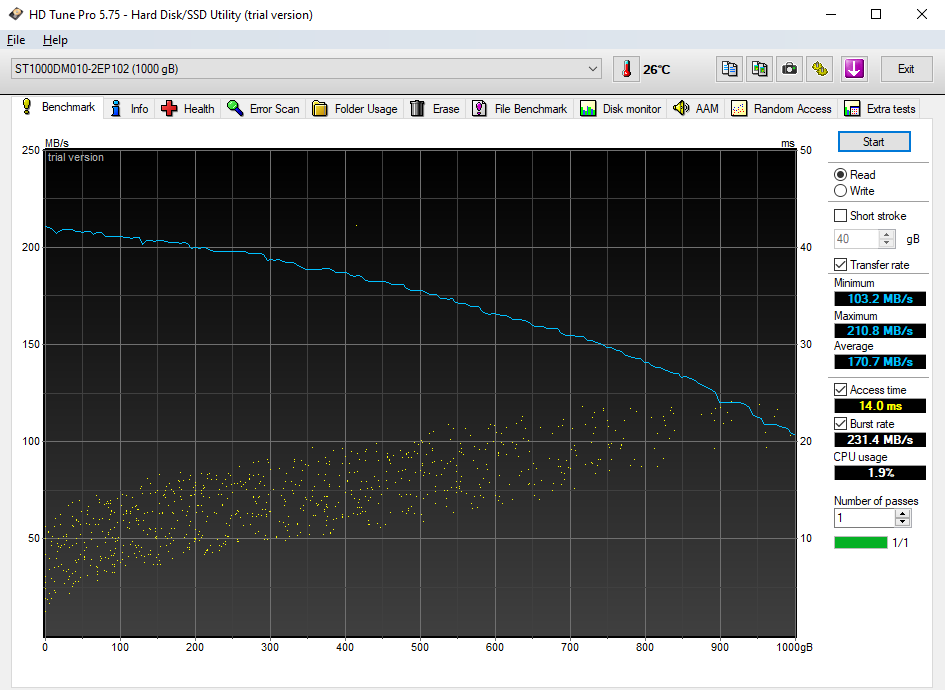The image size is (945, 690).
Task: Click the magnifier Error Scan icon
Action: point(235,108)
